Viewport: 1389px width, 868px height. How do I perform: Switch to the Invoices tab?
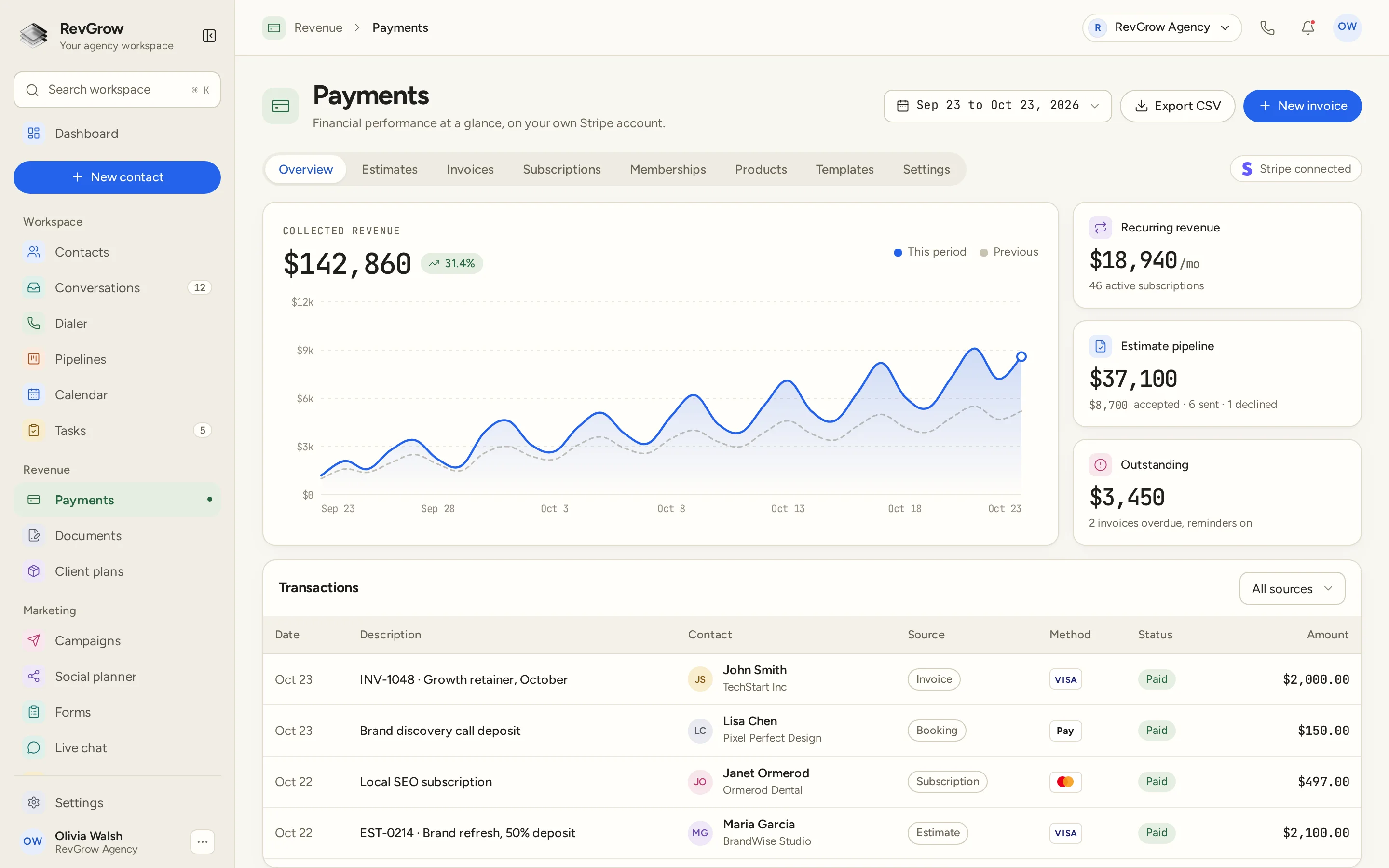coord(470,169)
